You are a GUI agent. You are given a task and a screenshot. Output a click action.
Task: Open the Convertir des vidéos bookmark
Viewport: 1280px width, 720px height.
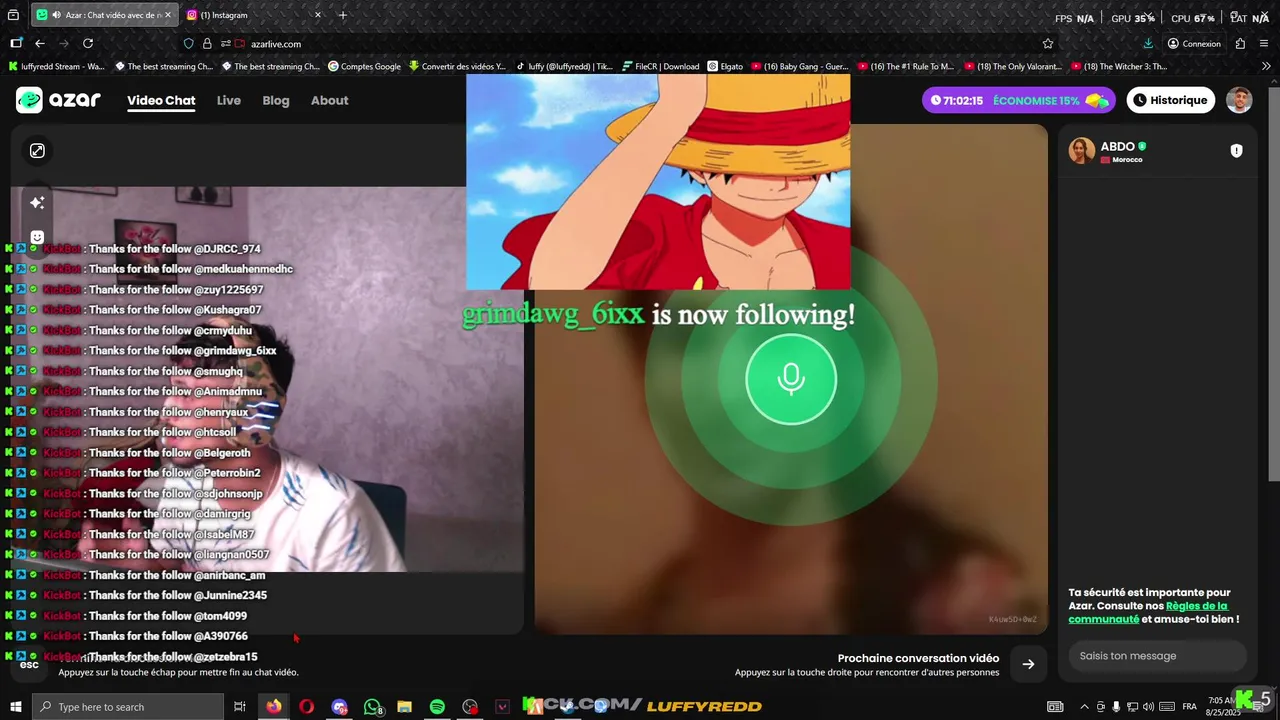[x=457, y=66]
